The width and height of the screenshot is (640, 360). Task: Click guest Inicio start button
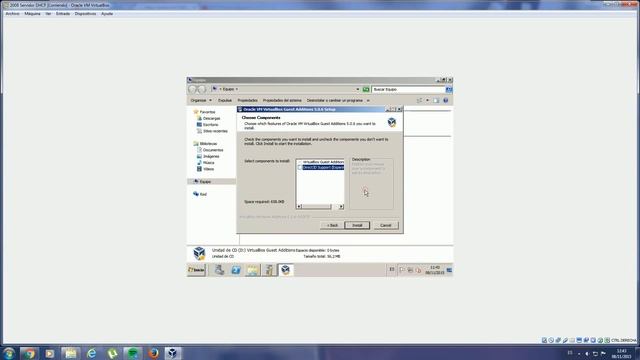tap(196, 270)
